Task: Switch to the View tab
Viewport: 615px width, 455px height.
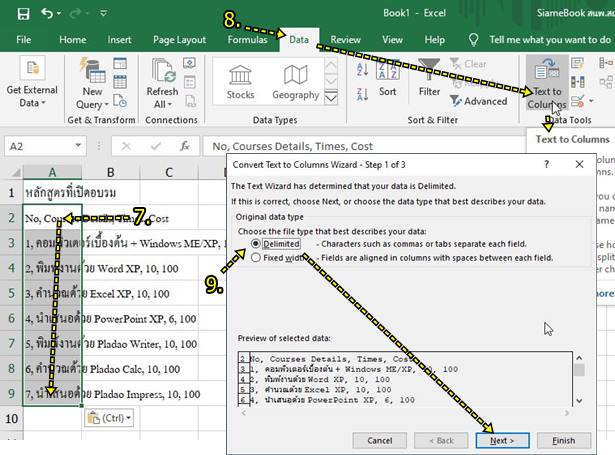Action: coord(392,40)
